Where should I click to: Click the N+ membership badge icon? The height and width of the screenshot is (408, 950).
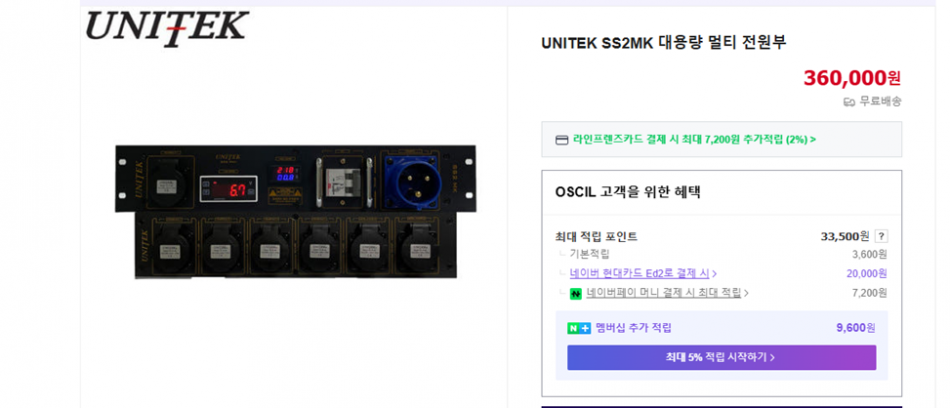(579, 329)
